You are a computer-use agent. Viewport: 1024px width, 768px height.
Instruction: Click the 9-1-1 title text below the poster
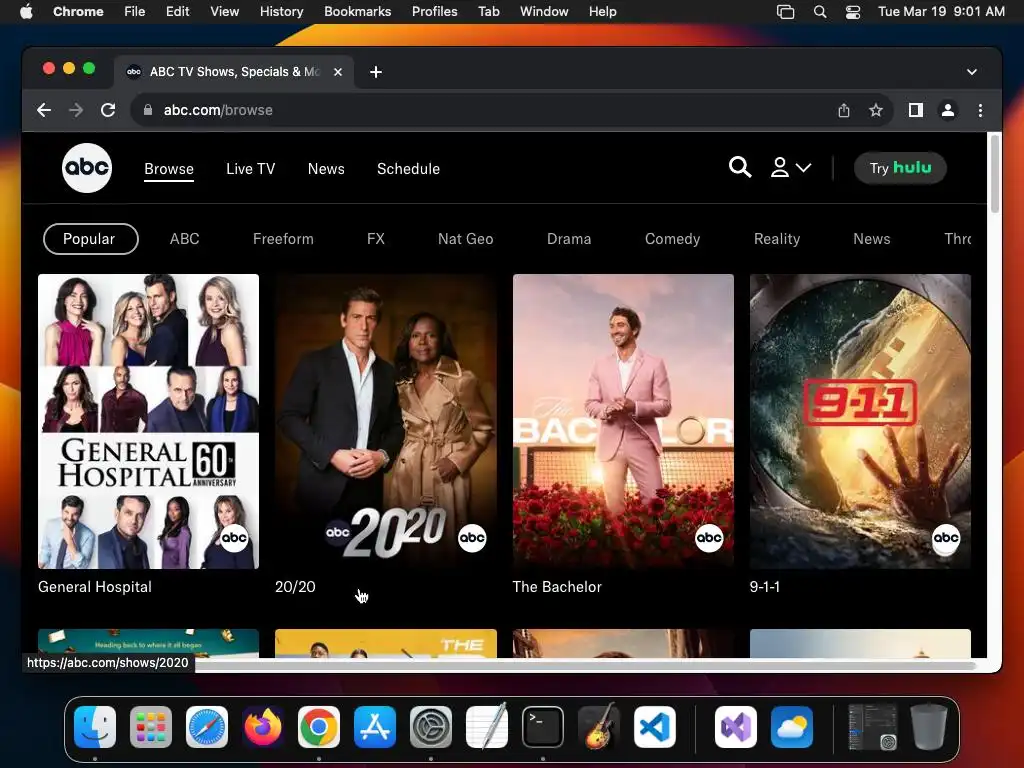tap(765, 586)
